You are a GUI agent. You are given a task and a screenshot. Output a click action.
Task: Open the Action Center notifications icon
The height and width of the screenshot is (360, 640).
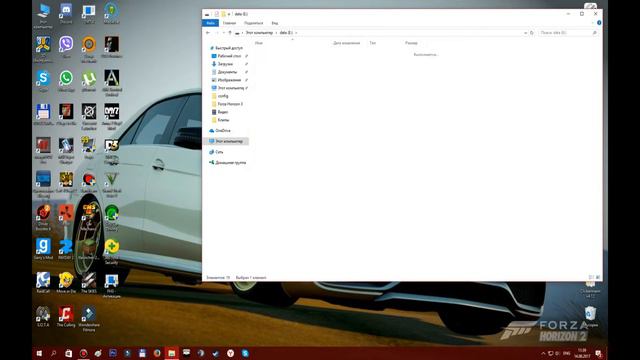pyautogui.click(x=598, y=353)
